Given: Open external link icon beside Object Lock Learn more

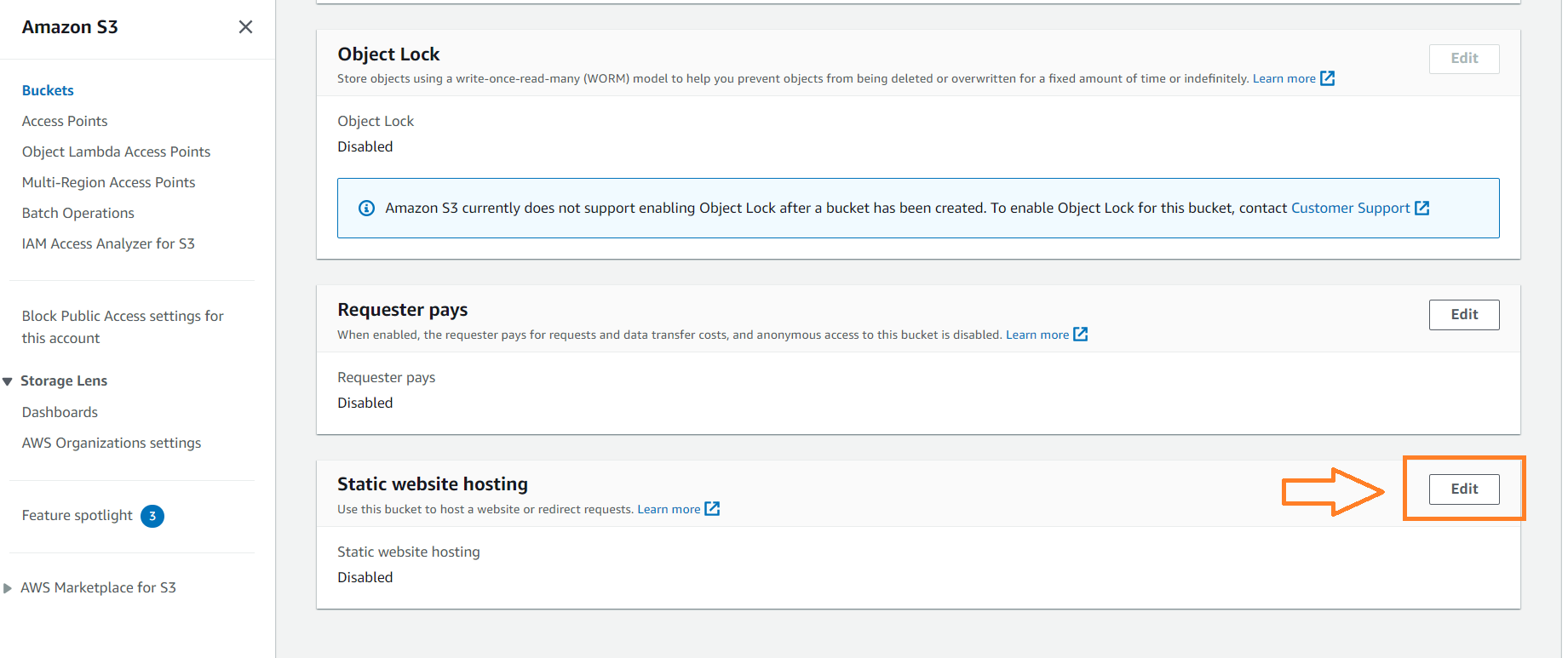Looking at the screenshot, I should point(1327,78).
